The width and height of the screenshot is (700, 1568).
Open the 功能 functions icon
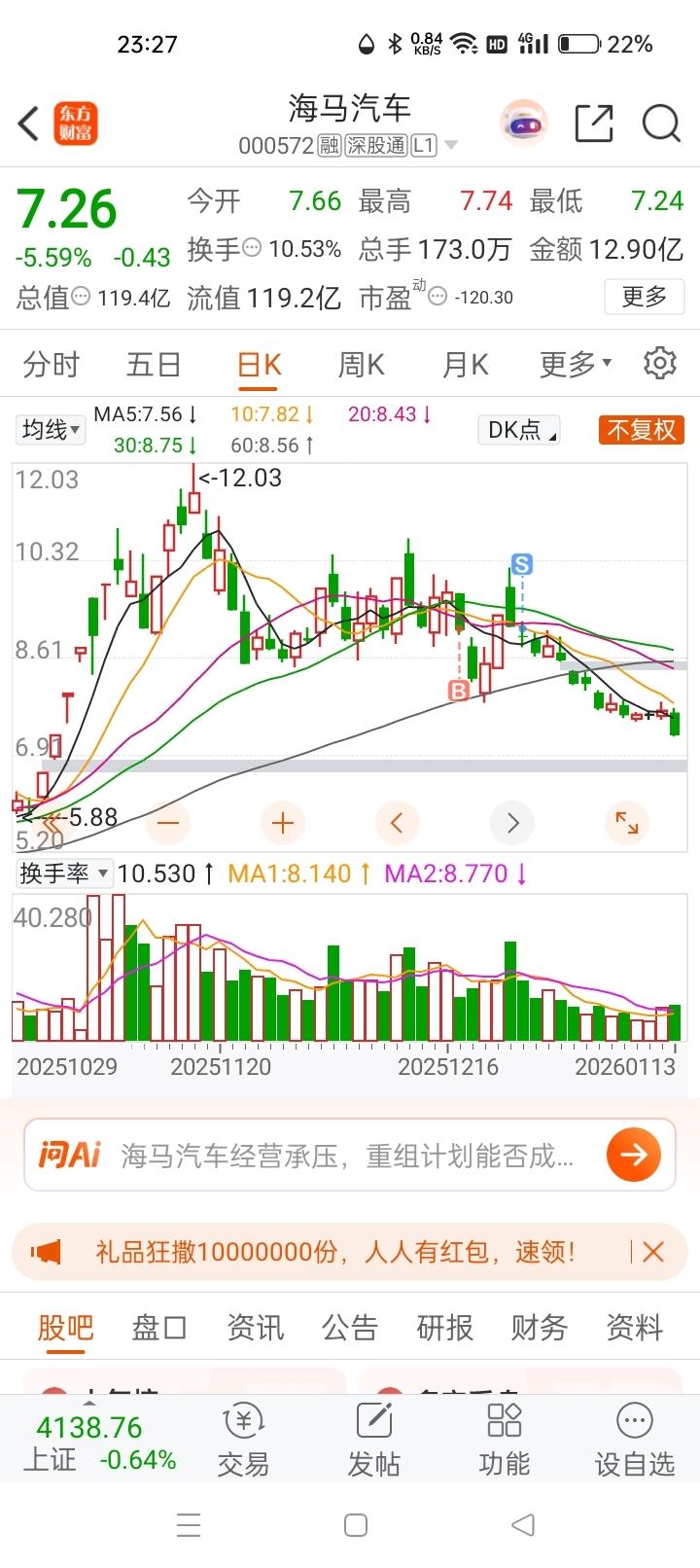click(x=505, y=1440)
